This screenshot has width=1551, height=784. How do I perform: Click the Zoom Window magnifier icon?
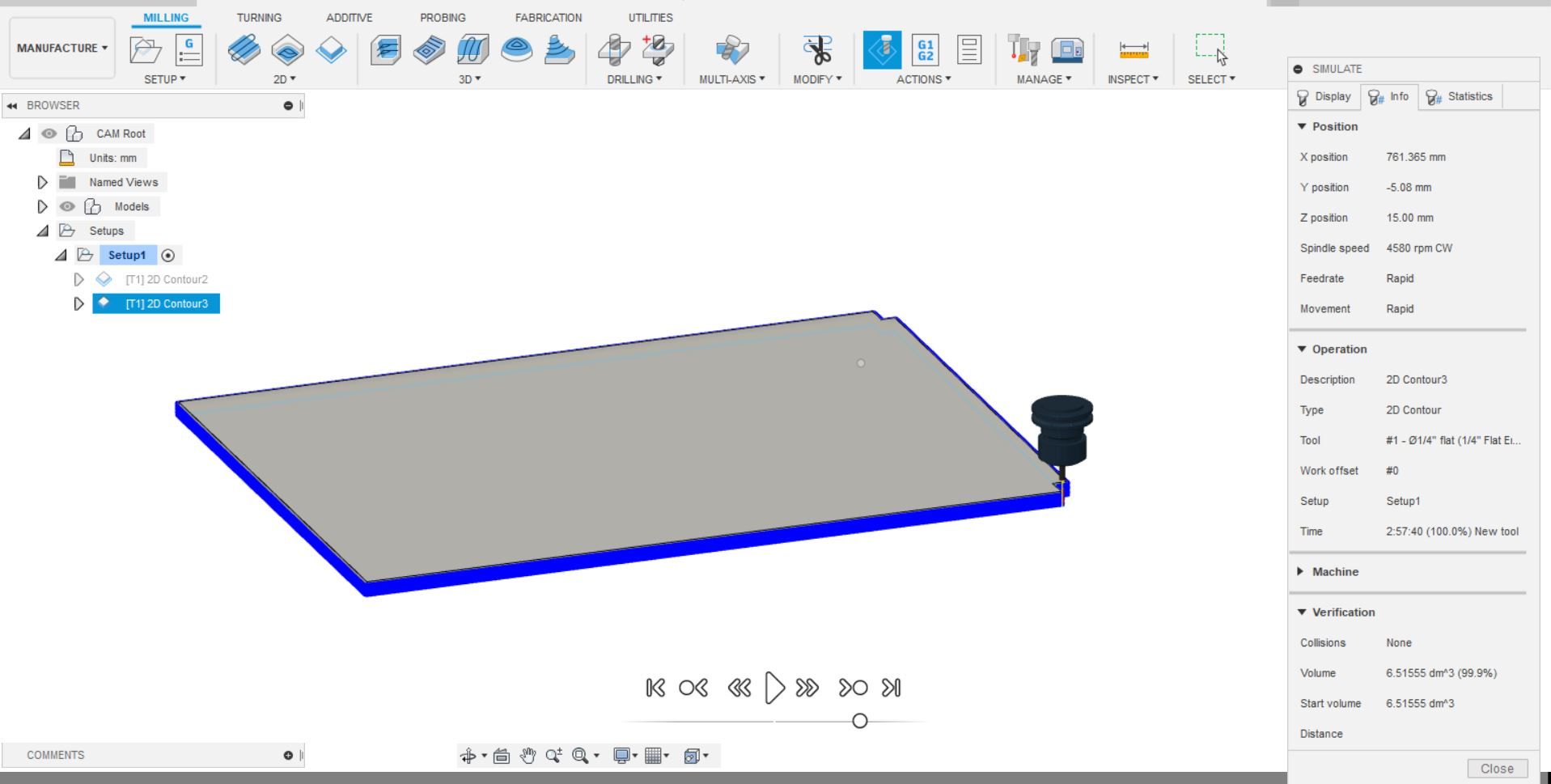(x=580, y=756)
